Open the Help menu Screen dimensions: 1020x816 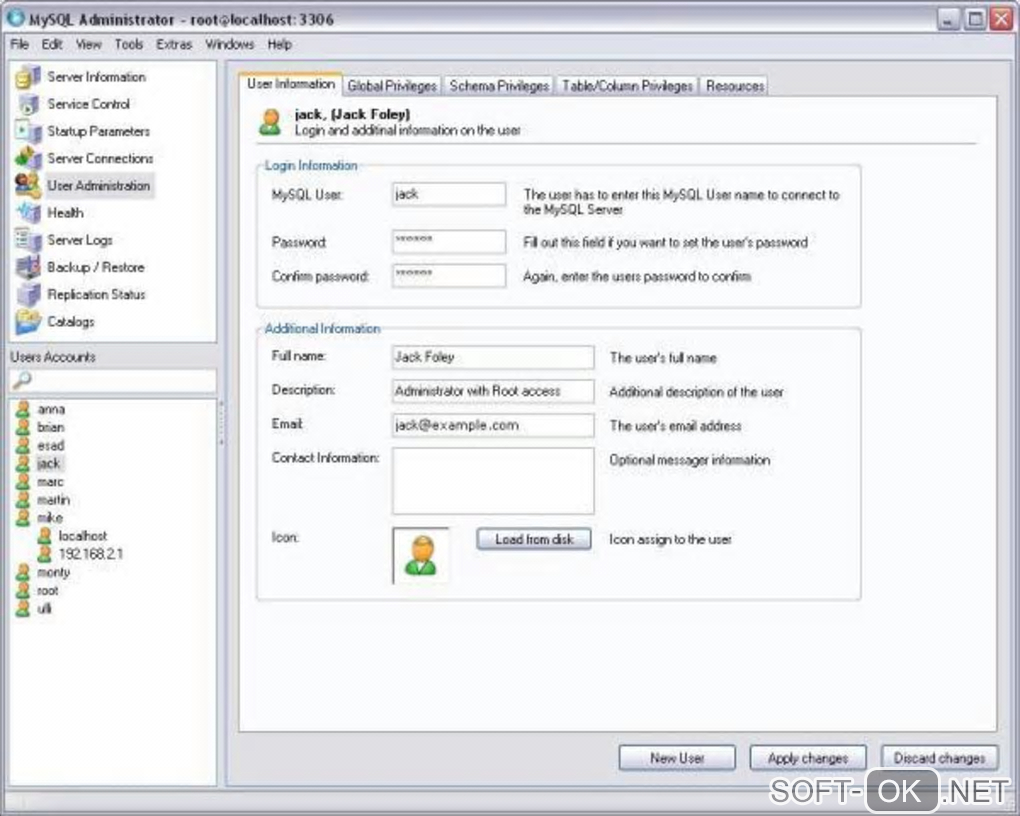point(280,44)
